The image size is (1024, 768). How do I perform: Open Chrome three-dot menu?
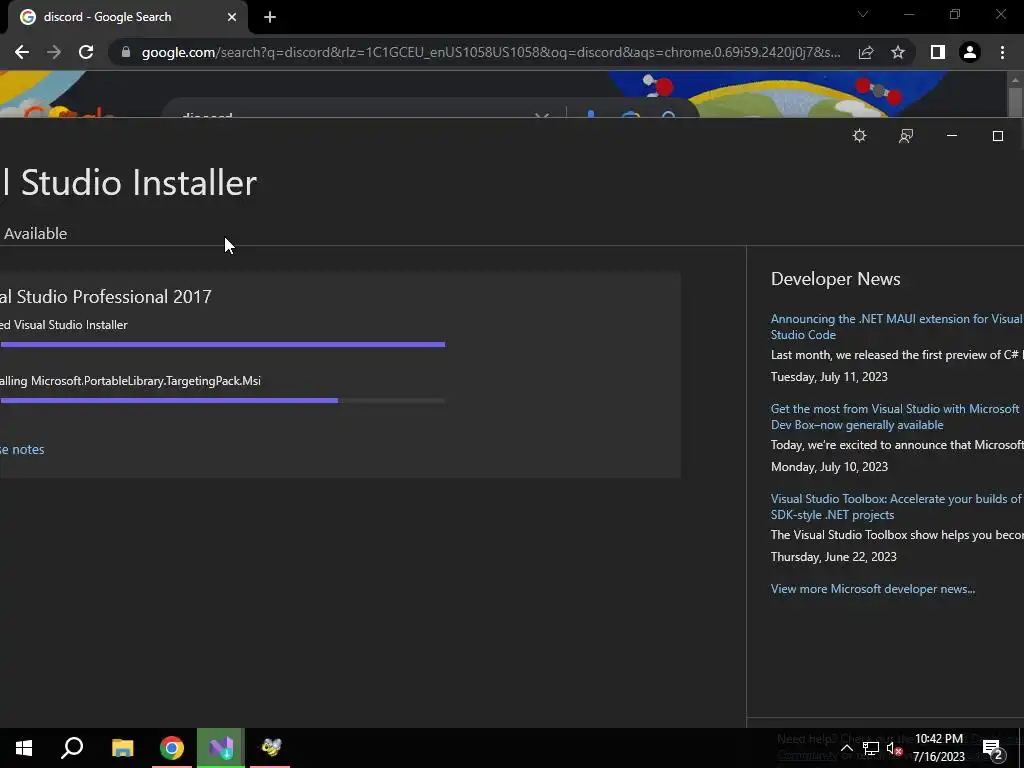pyautogui.click(x=1002, y=52)
